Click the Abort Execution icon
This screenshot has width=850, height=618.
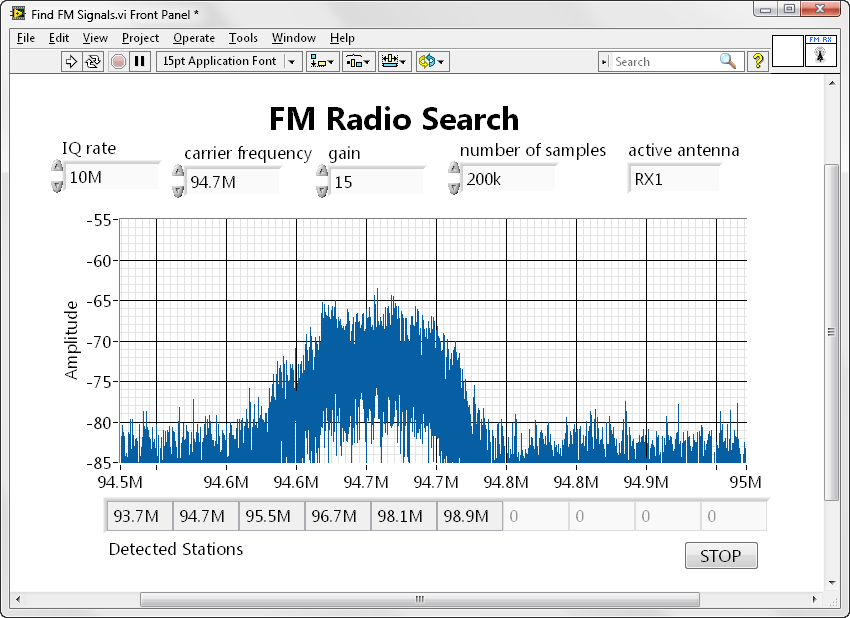(x=117, y=61)
